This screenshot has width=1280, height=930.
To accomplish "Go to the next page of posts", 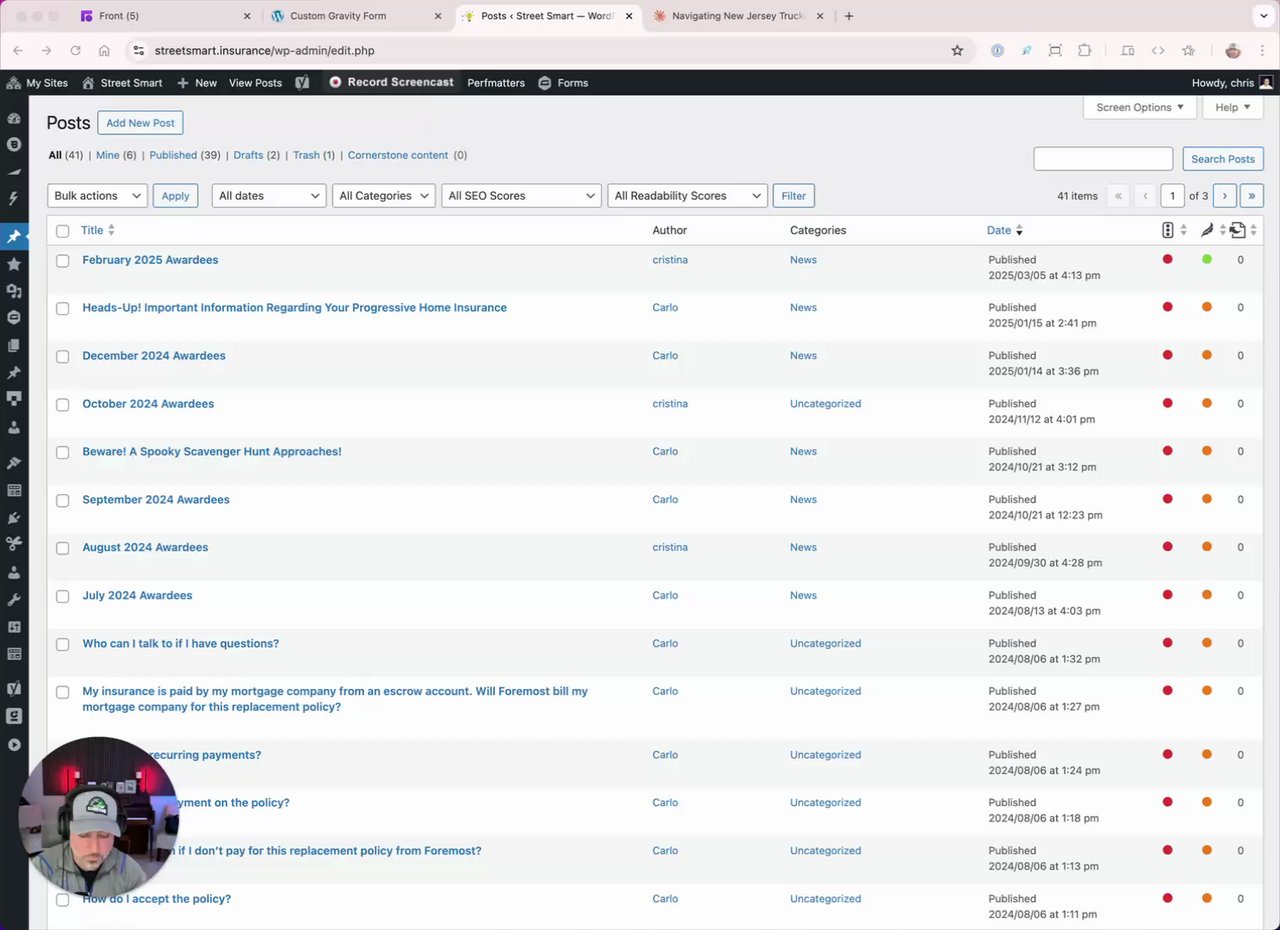I will tap(1224, 196).
